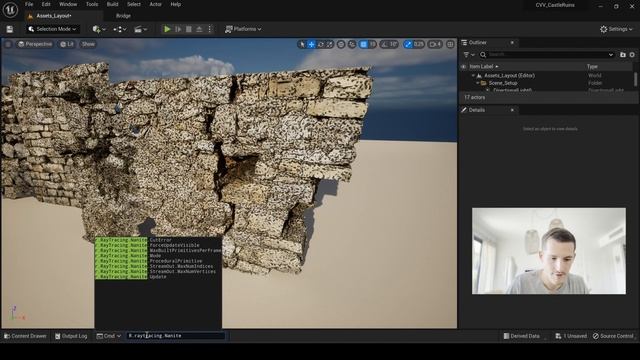Toggle rotation snap angle icon

coord(384,44)
